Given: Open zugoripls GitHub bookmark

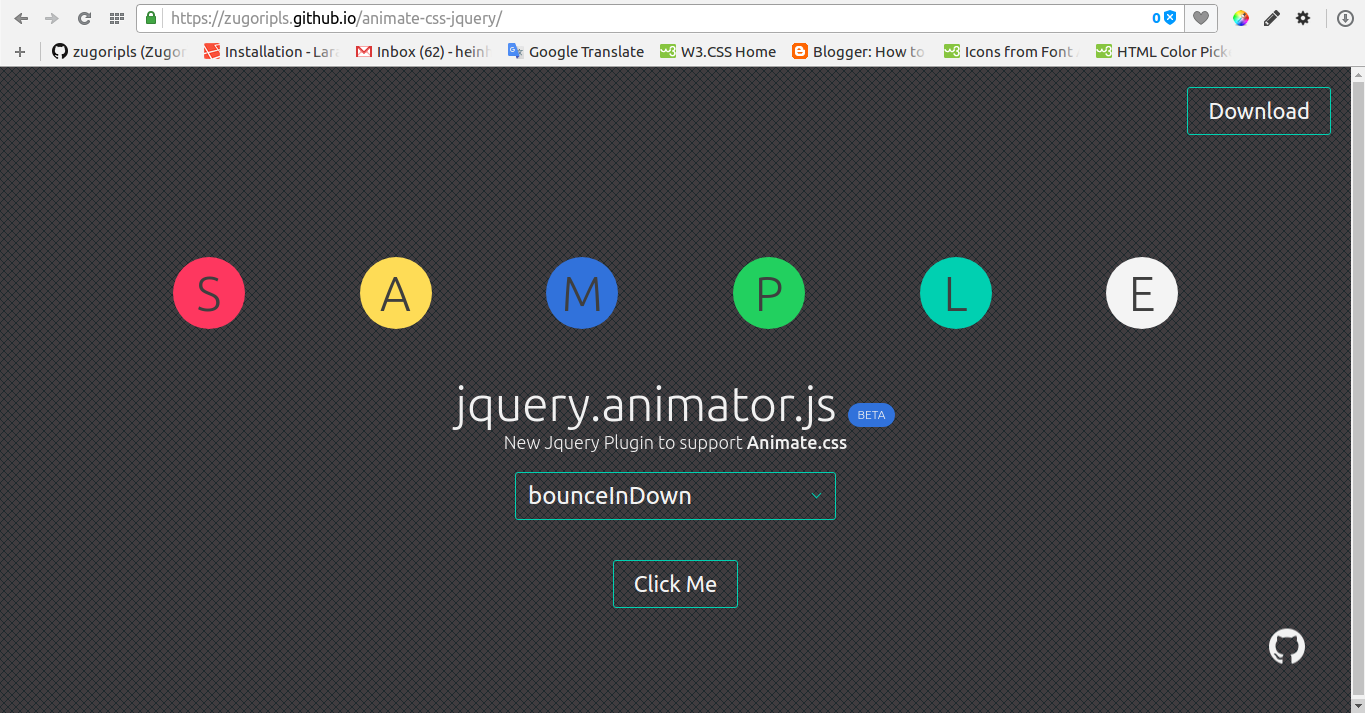Looking at the screenshot, I should click(119, 52).
